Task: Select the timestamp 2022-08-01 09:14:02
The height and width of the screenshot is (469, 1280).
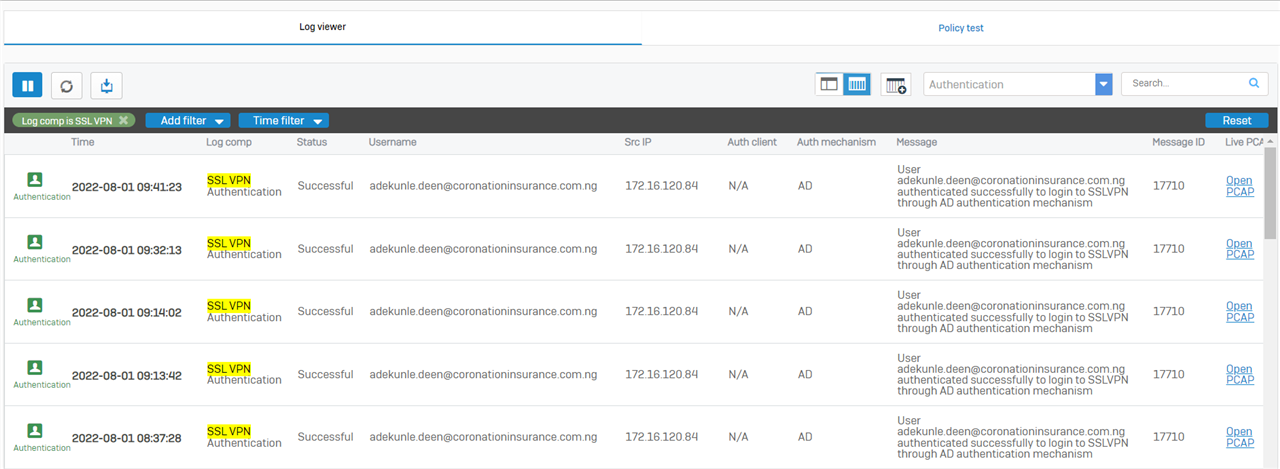Action: (x=127, y=313)
